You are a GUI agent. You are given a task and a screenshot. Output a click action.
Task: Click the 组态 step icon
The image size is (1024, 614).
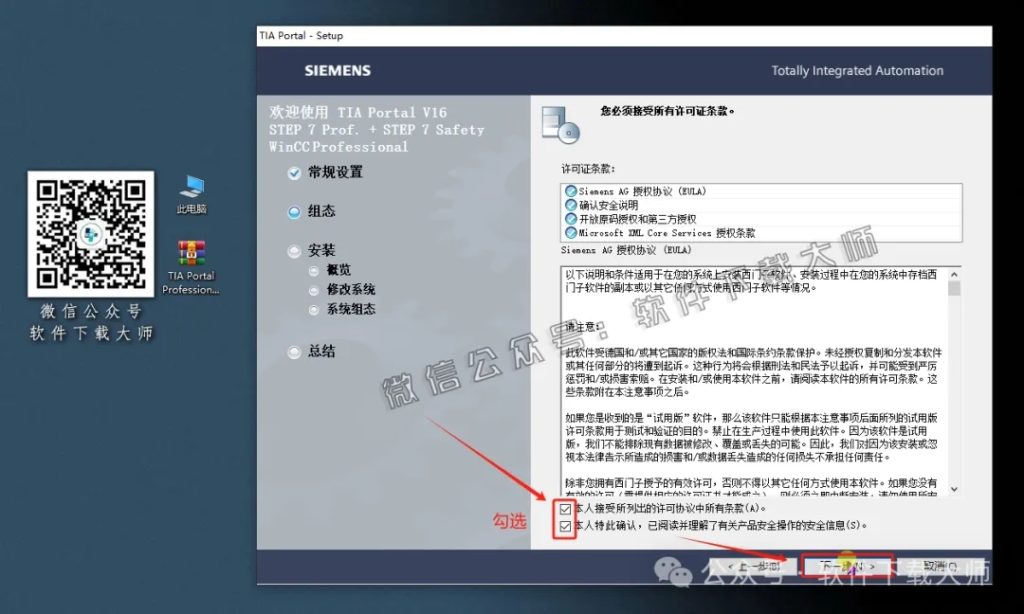(x=294, y=211)
